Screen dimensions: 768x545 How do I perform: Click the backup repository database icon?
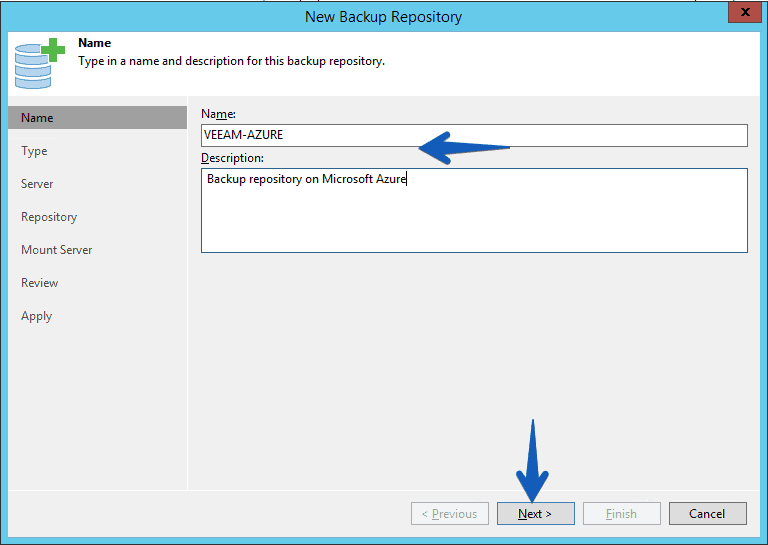39,64
